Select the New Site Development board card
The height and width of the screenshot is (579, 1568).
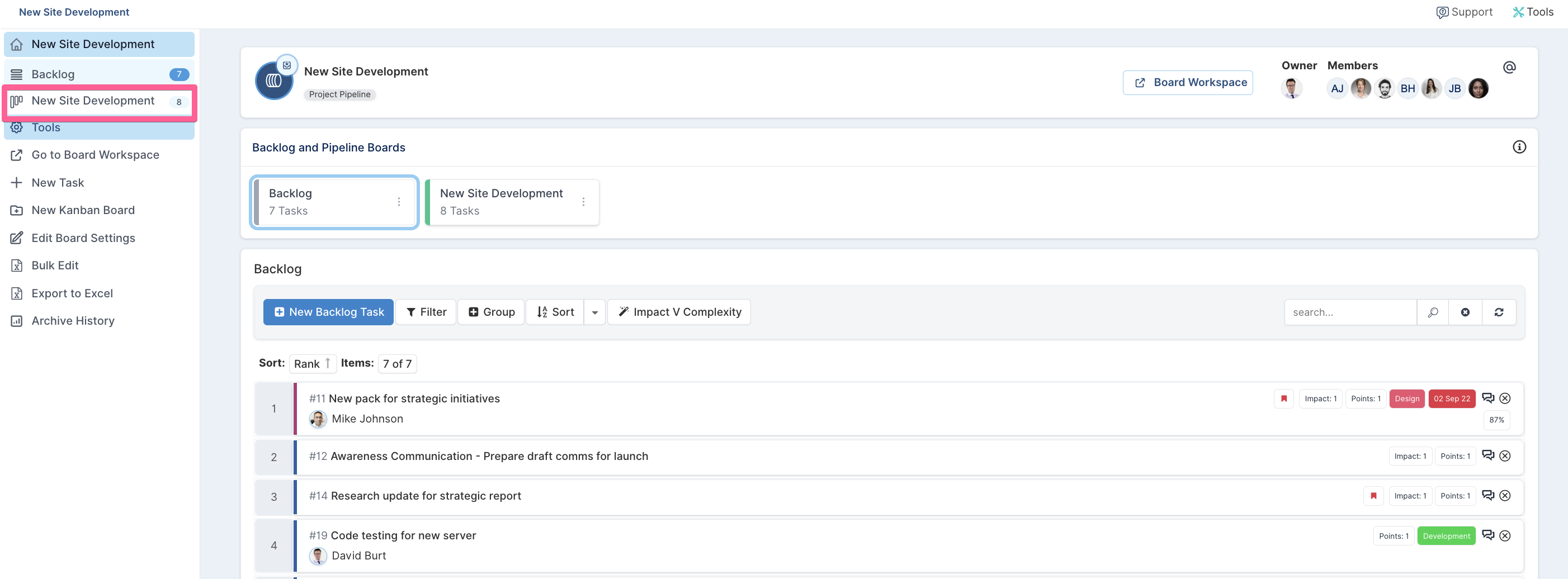click(x=512, y=202)
